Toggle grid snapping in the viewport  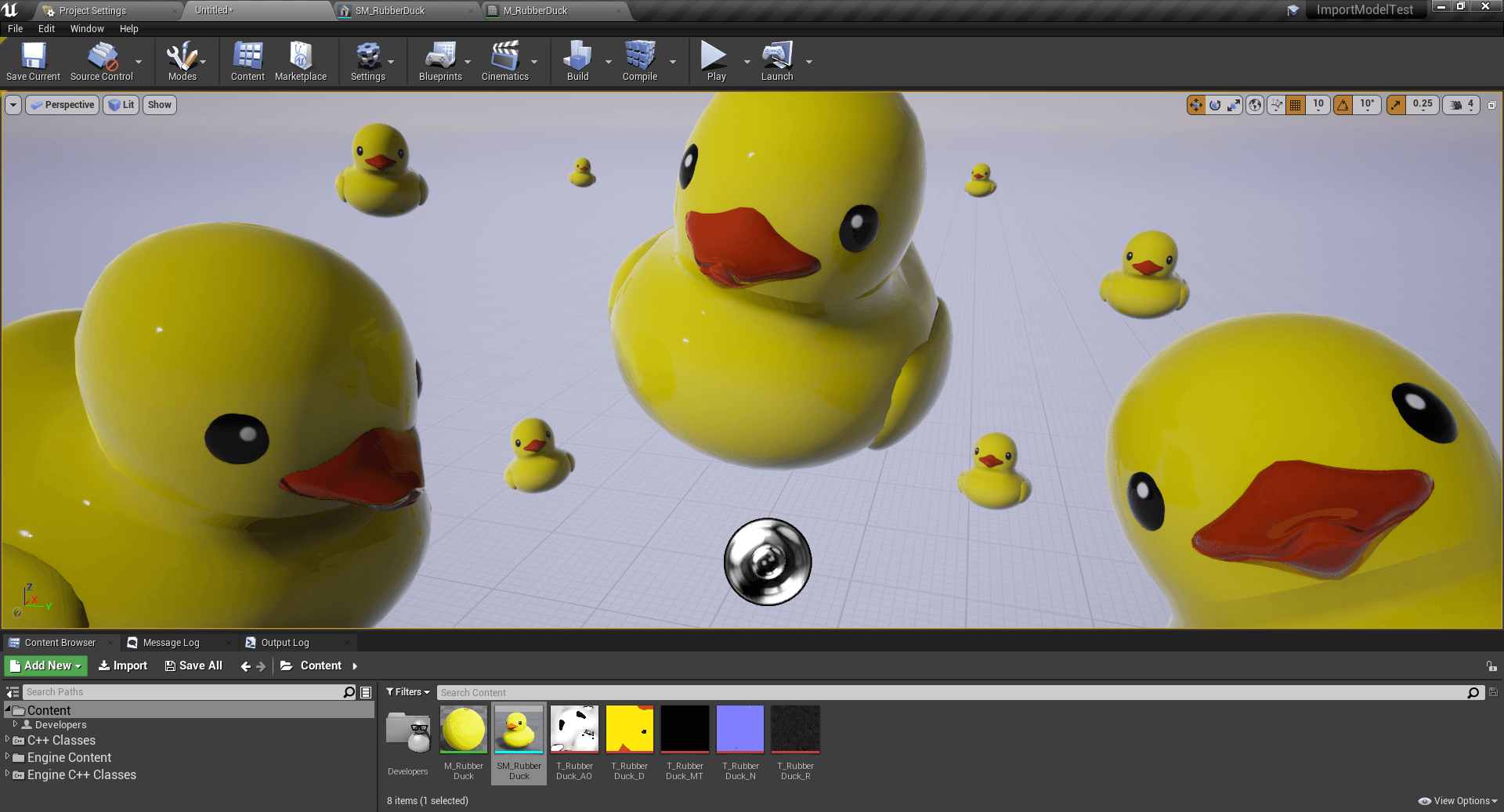click(x=1296, y=105)
